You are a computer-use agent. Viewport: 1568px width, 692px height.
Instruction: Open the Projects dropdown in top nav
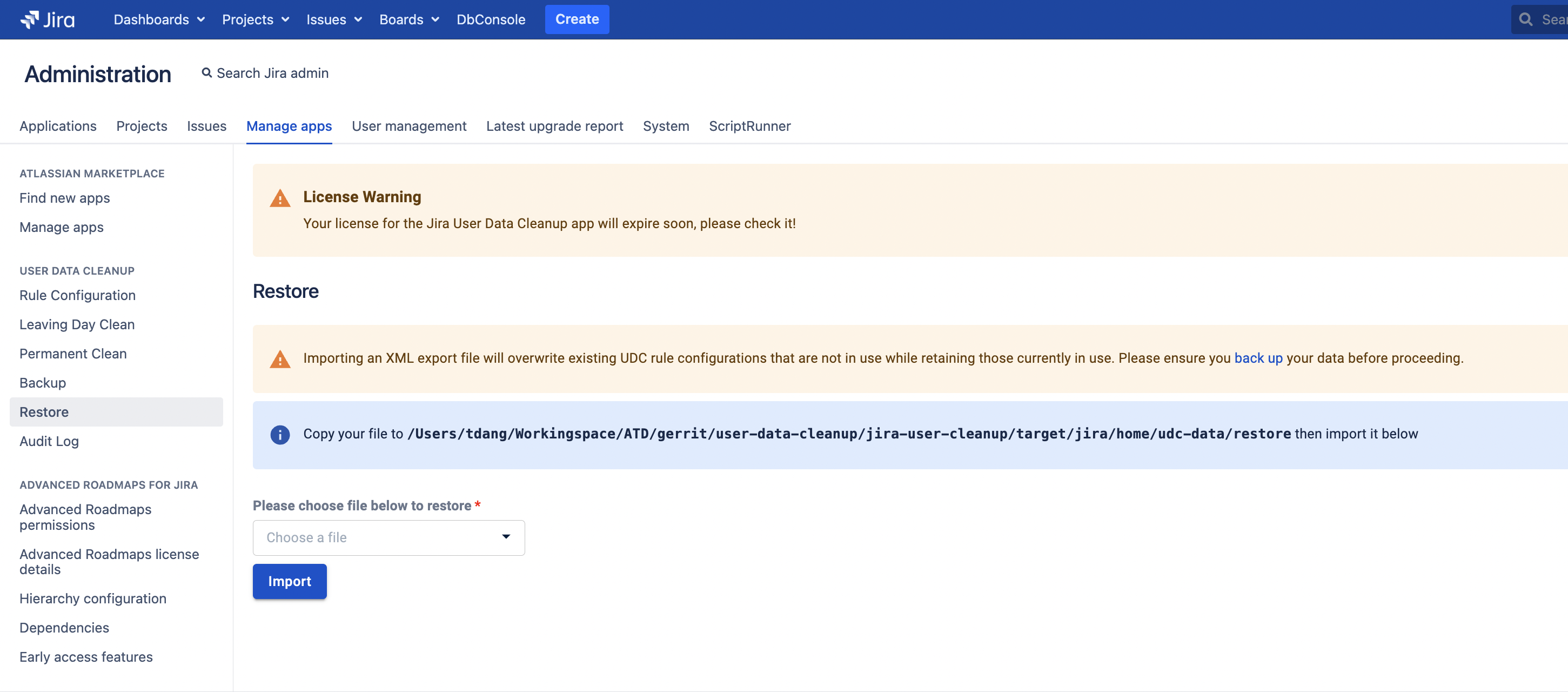pyautogui.click(x=255, y=19)
